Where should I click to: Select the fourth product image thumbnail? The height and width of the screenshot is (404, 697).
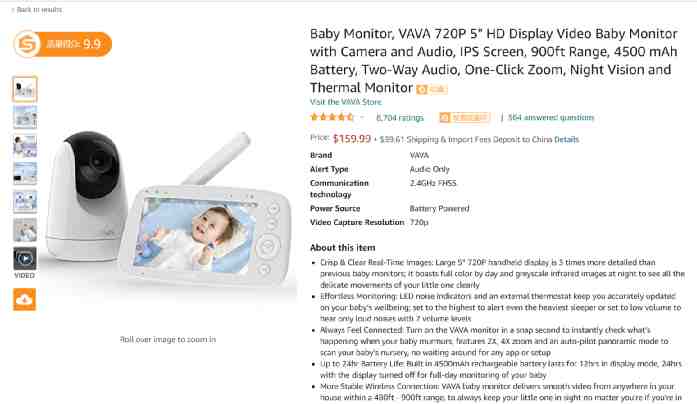click(25, 174)
